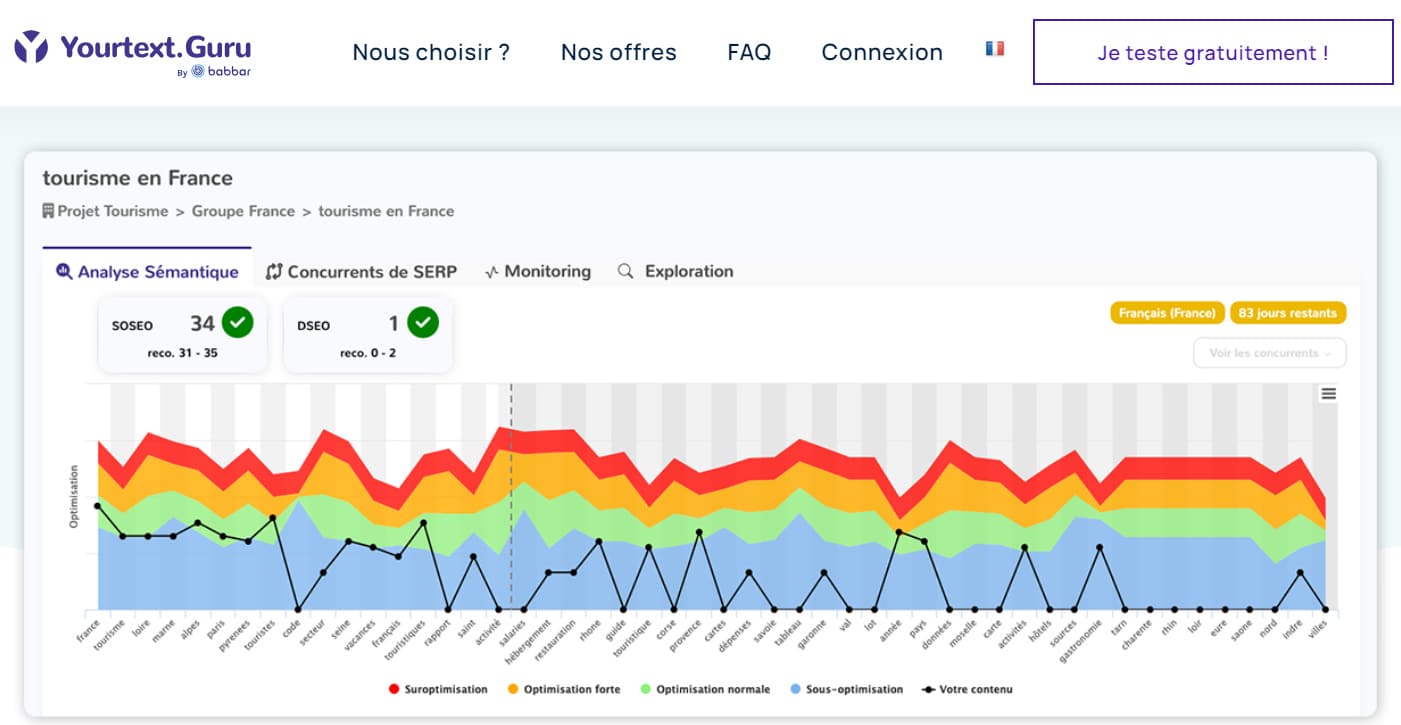Click the x-axis label 'hôtels'

1041,632
